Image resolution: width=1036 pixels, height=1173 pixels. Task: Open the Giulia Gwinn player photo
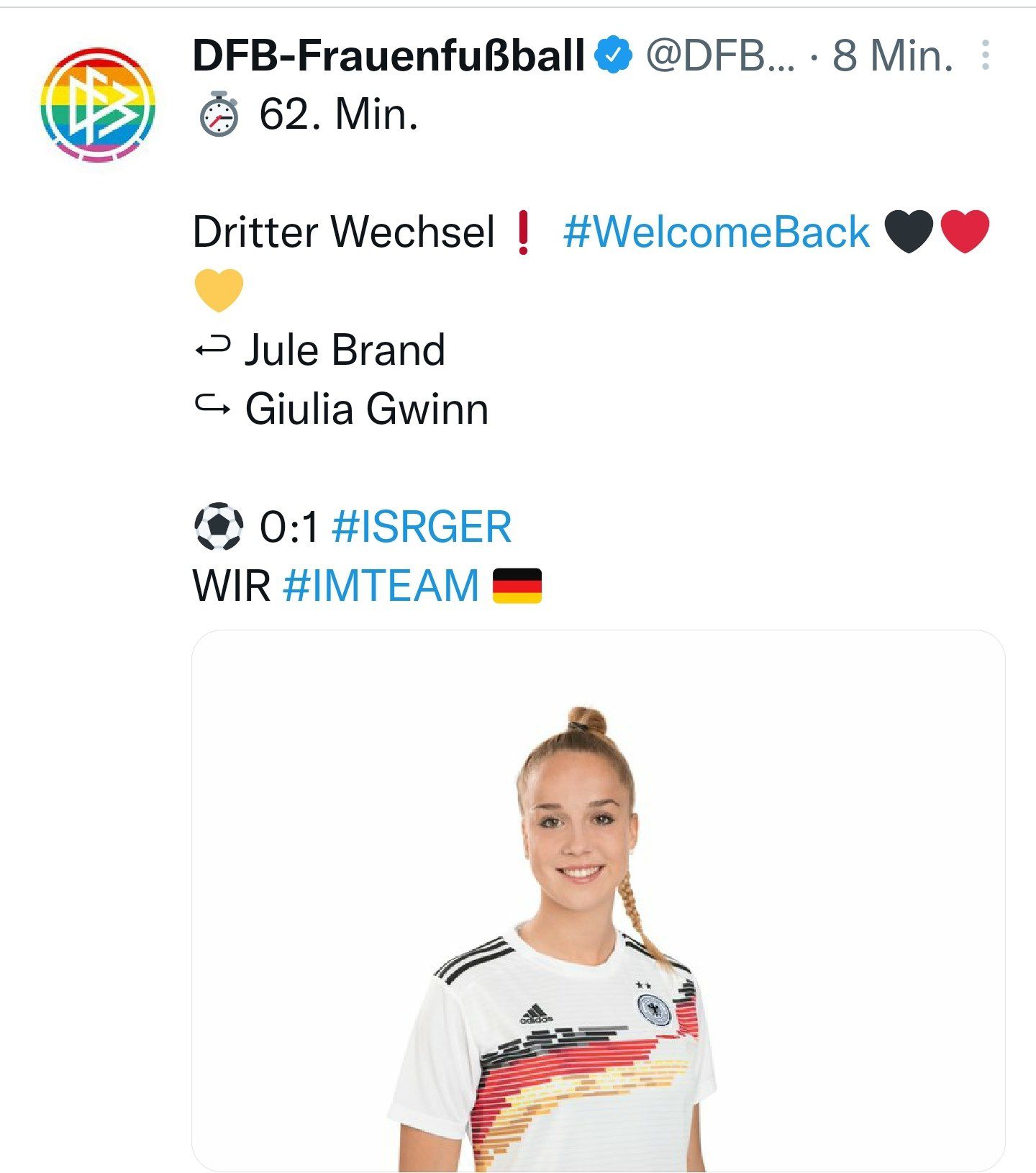click(x=598, y=901)
